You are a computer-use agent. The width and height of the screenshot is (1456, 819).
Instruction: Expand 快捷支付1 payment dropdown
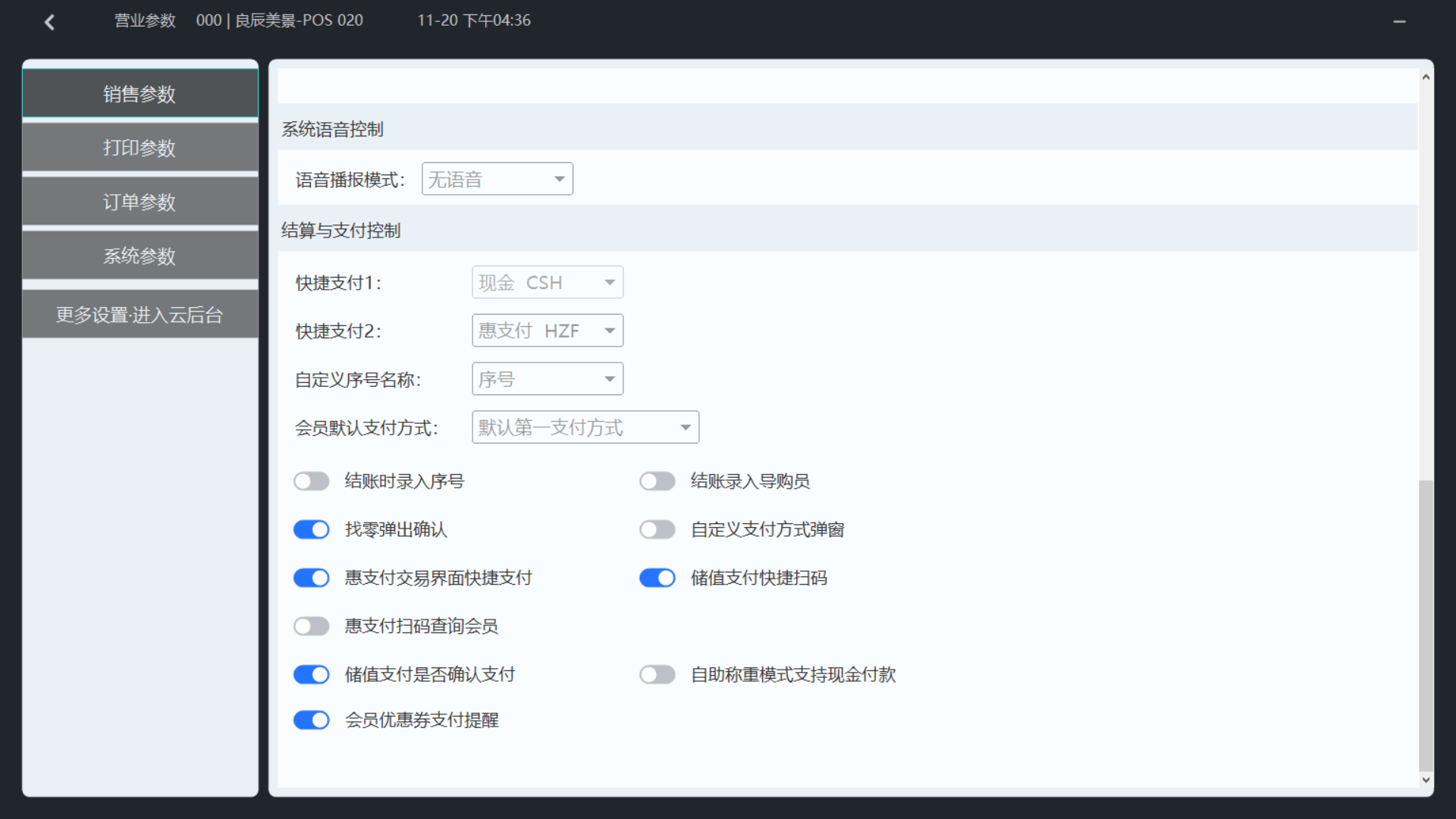[547, 283]
